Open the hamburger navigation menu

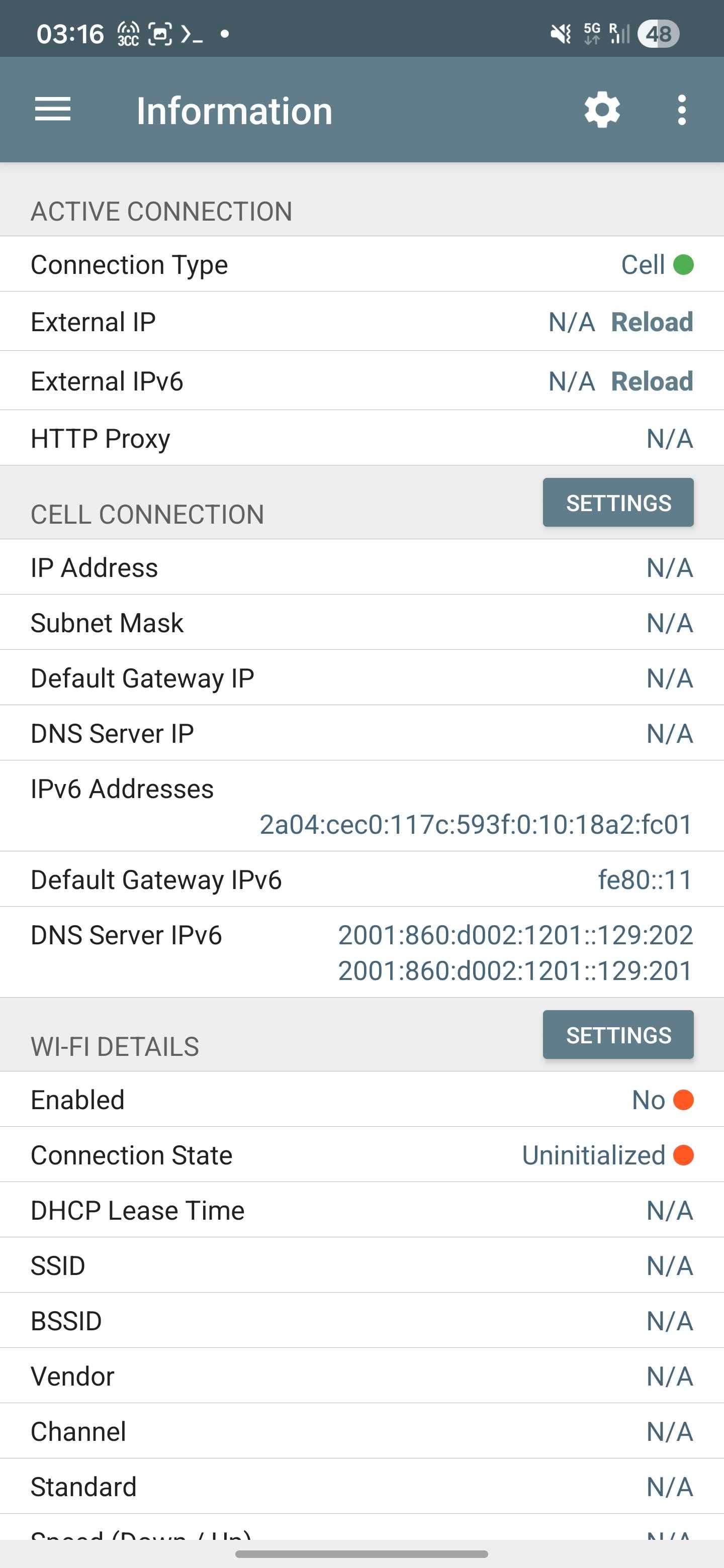53,110
